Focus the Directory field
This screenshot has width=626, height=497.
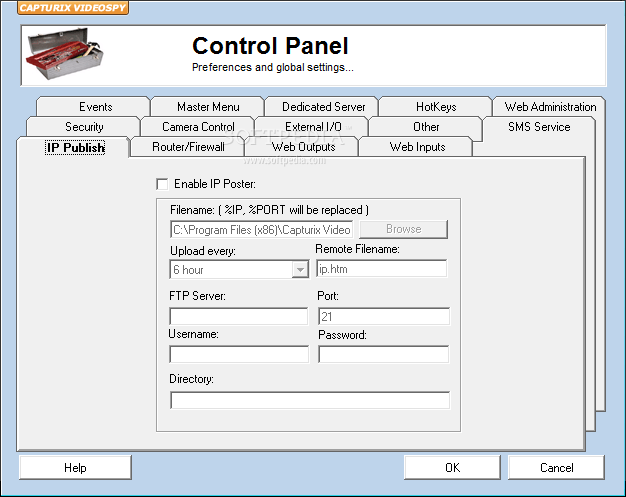[310, 400]
